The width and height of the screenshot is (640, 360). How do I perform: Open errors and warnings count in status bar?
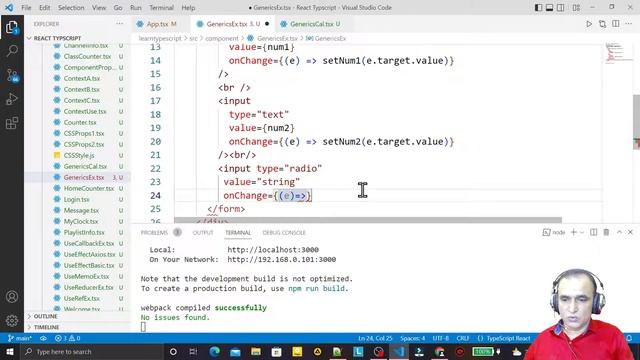(67, 338)
